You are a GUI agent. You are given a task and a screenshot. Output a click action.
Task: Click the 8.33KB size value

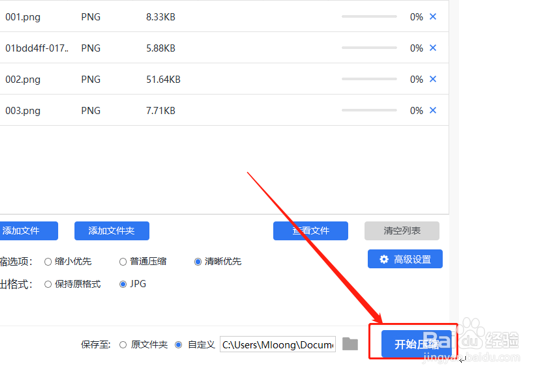tap(161, 17)
